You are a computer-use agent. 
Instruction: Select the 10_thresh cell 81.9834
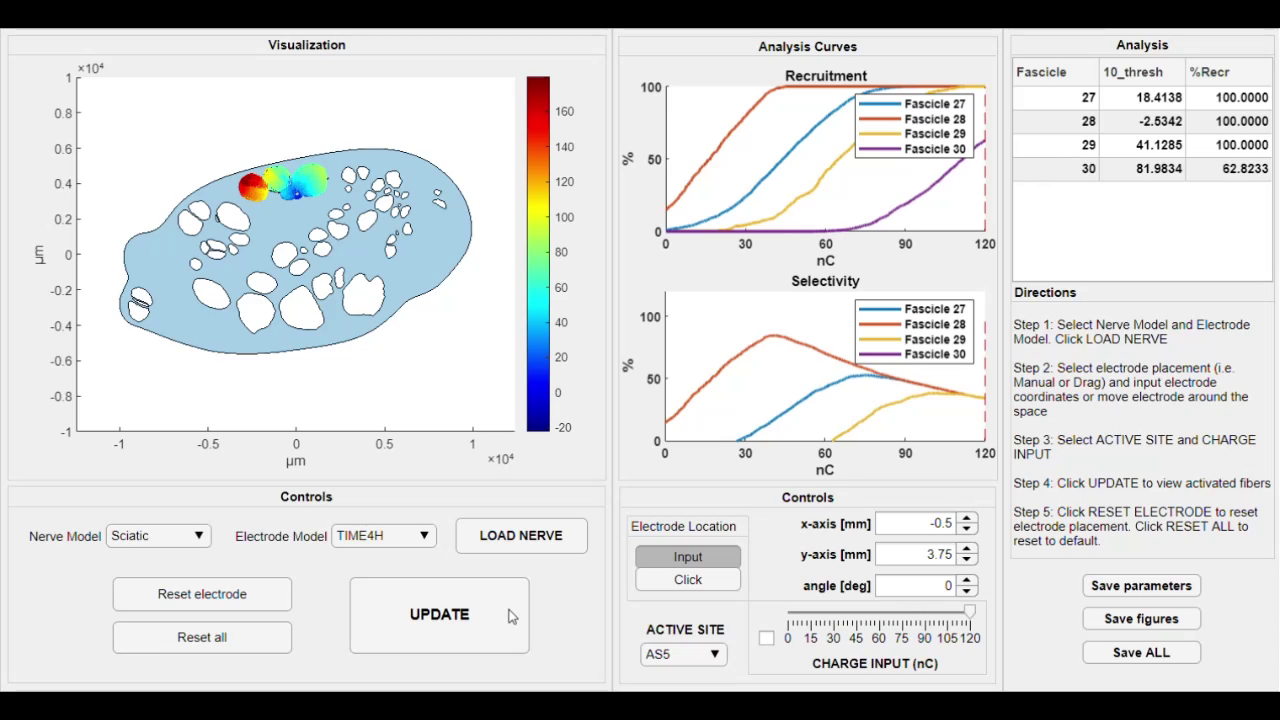1142,169
